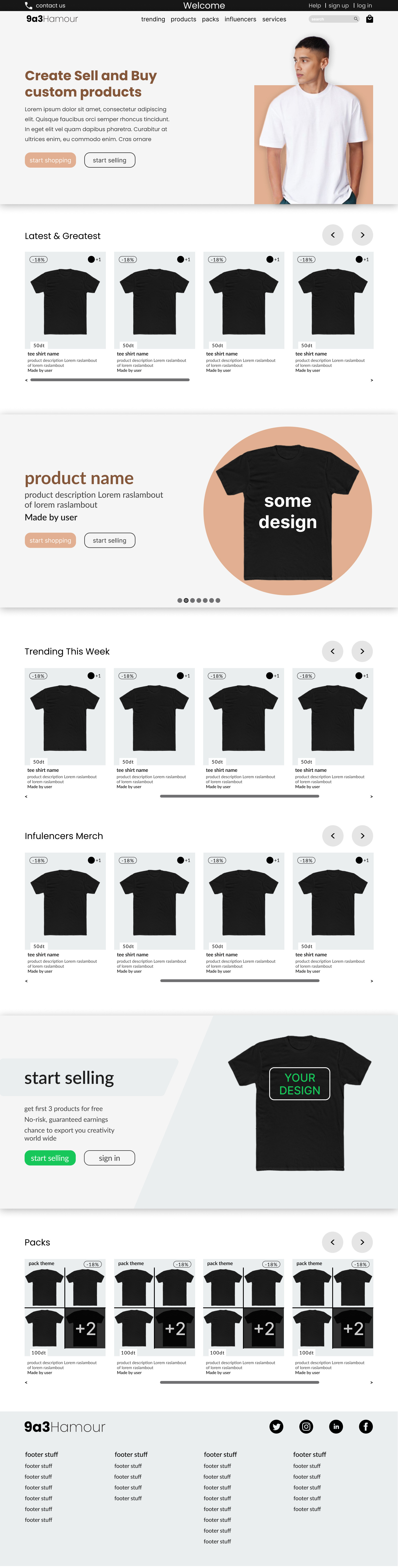Click the black color swatch on first Latest shirt
Viewport: 398px width, 1568px height.
pyautogui.click(x=91, y=259)
